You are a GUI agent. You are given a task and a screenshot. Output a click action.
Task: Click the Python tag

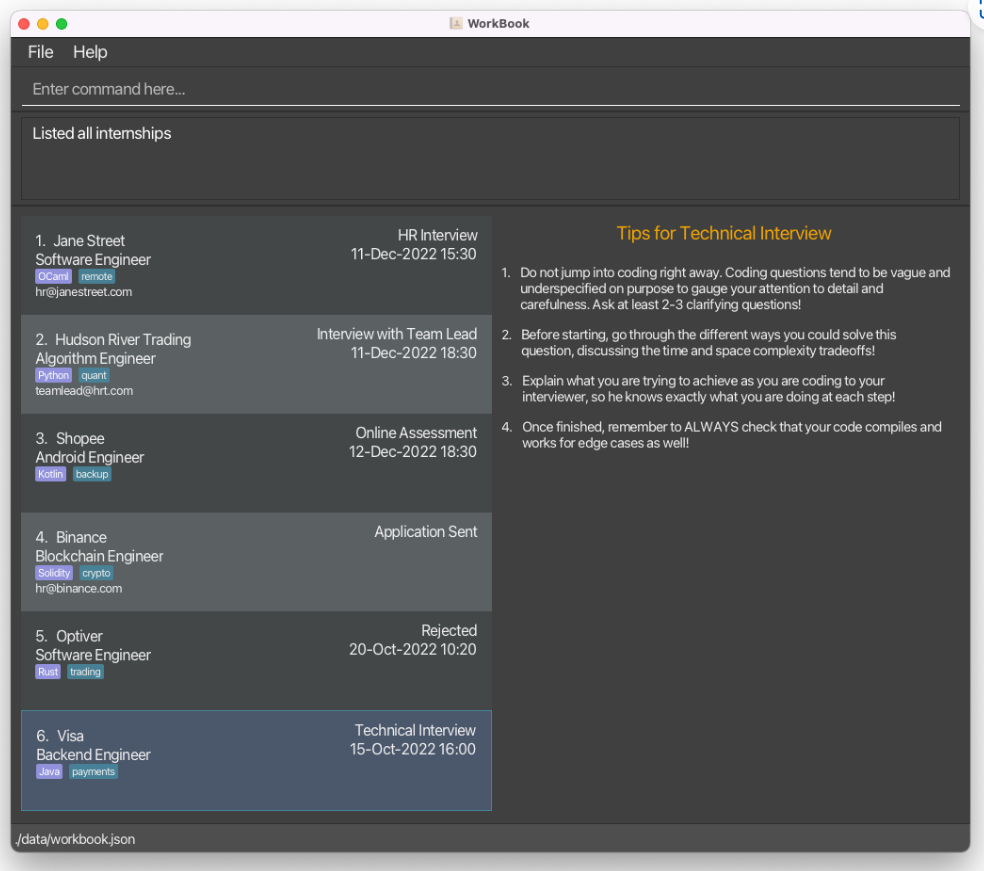coord(53,375)
